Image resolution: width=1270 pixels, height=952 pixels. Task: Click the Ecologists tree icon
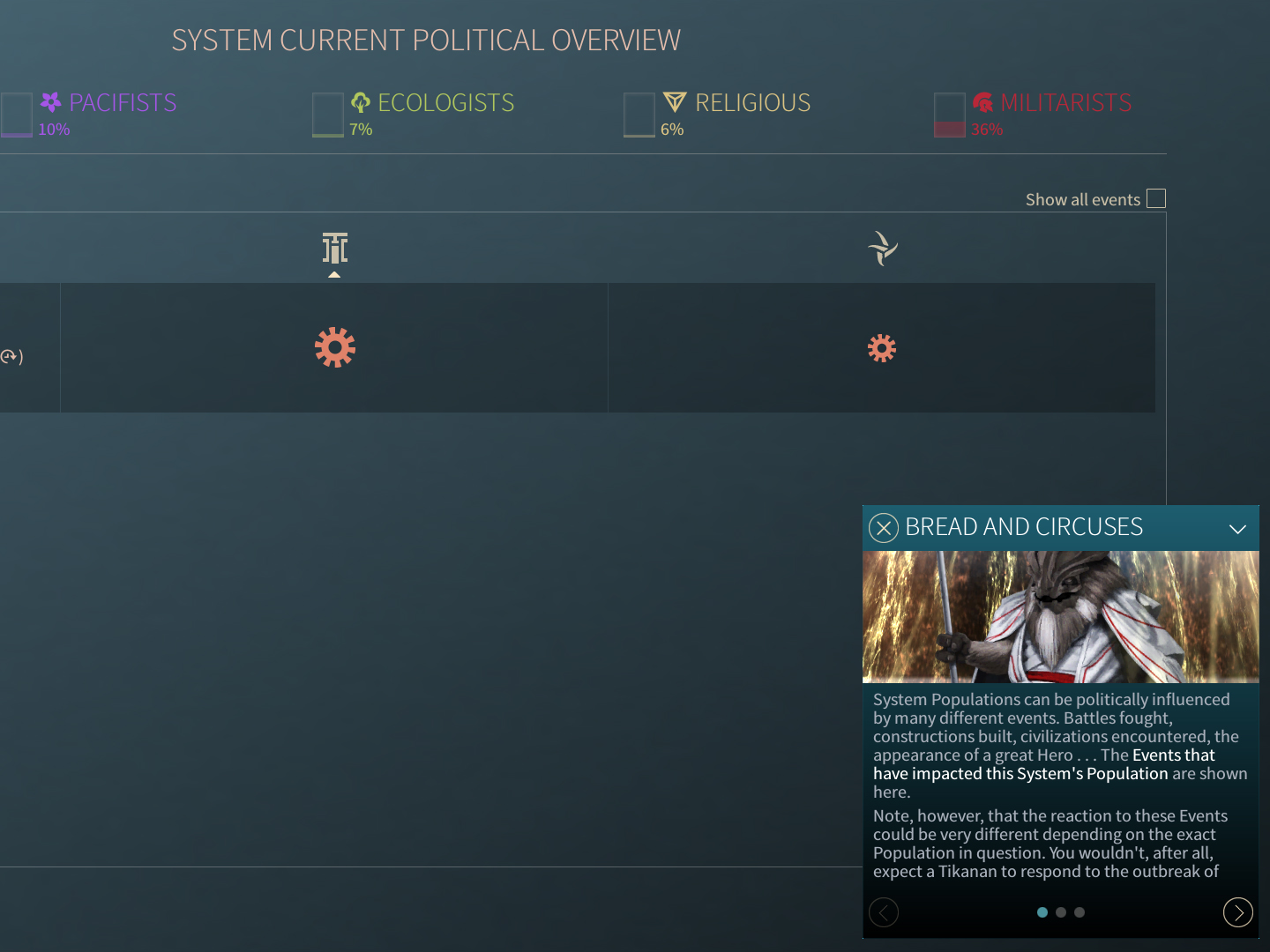coord(360,102)
